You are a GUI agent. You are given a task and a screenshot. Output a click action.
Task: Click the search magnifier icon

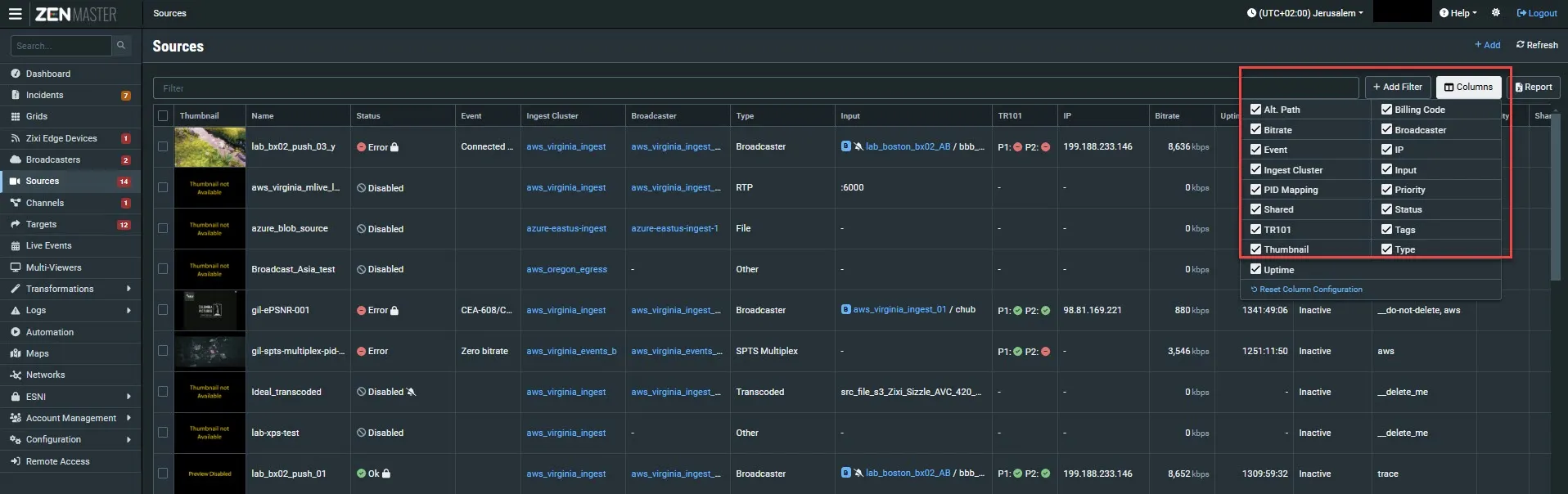[x=121, y=46]
